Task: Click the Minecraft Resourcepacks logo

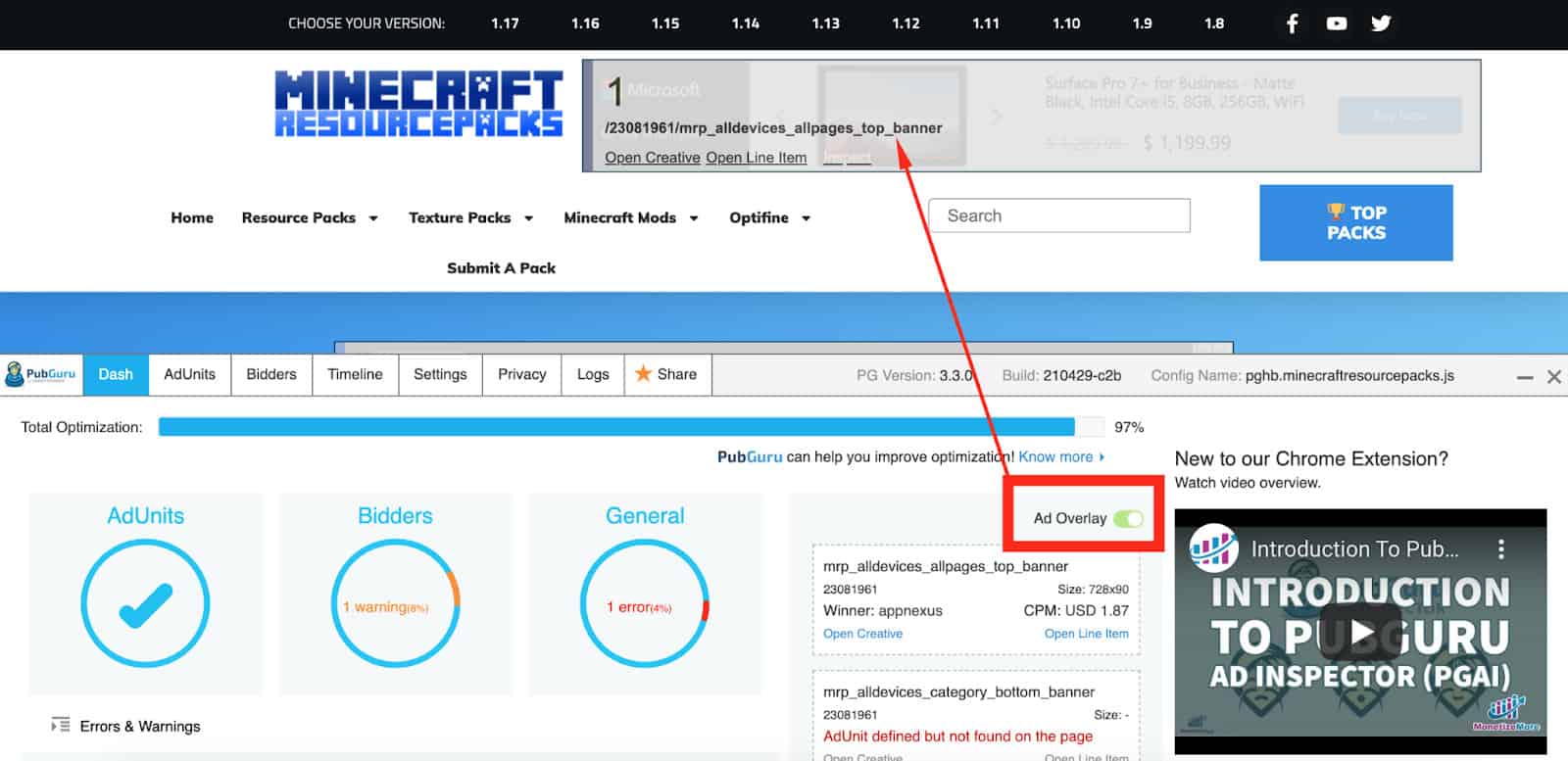Action: [x=418, y=103]
